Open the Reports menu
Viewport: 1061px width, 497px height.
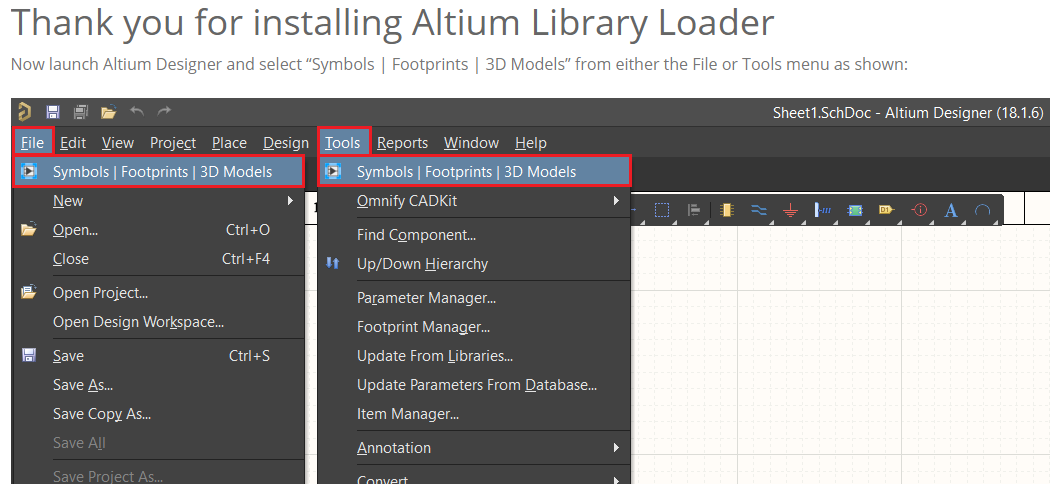click(x=403, y=143)
